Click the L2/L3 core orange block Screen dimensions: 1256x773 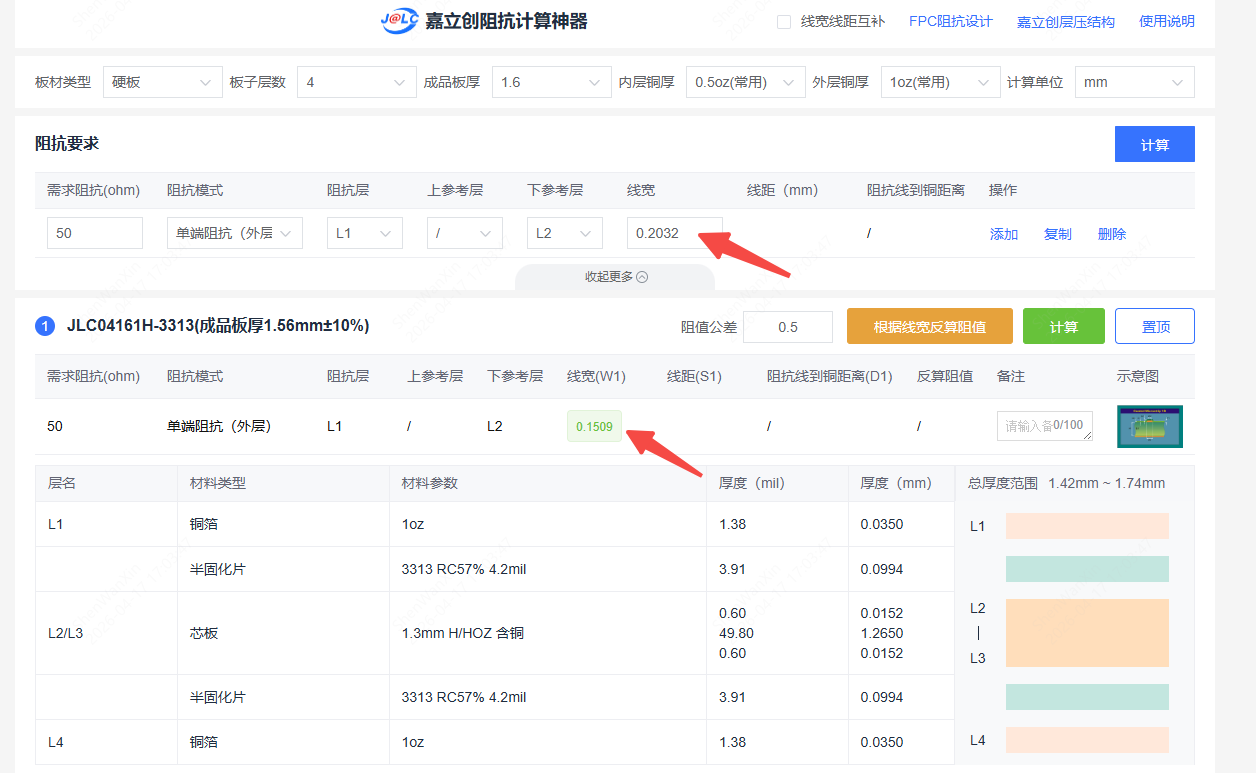click(1087, 633)
